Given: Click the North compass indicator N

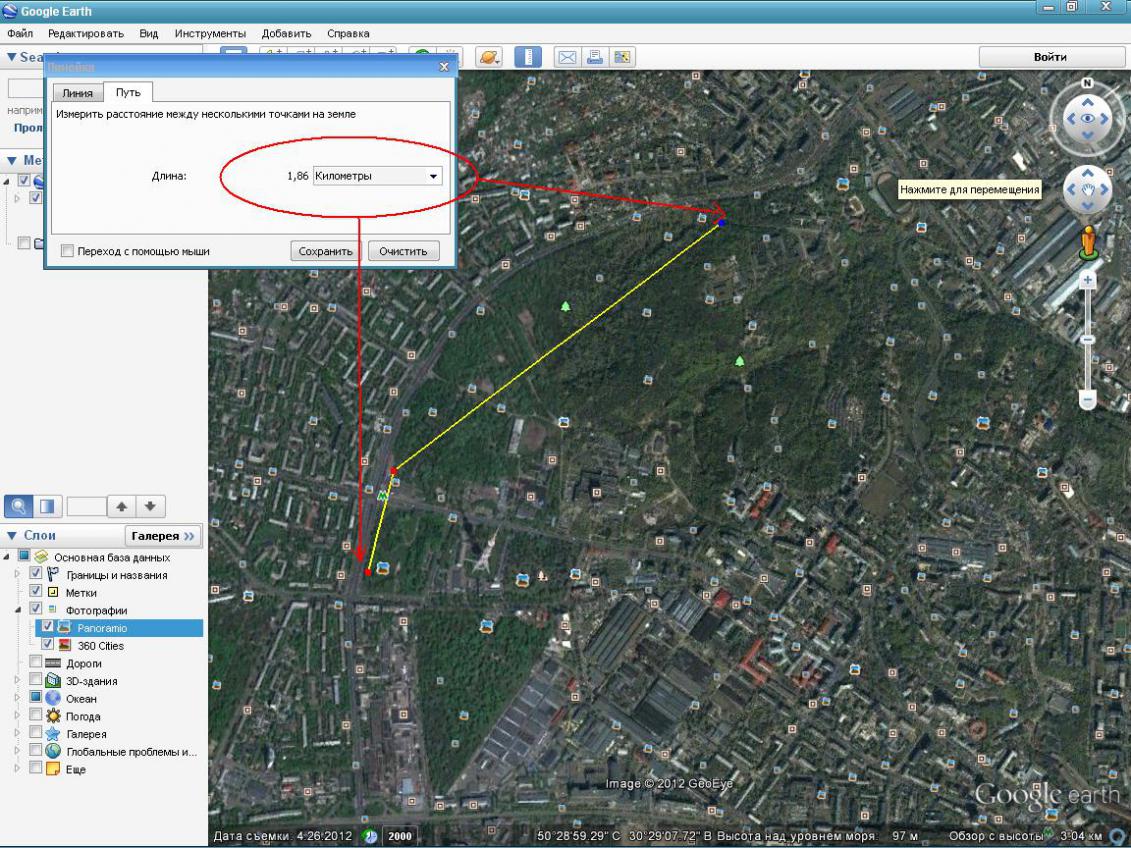Looking at the screenshot, I should 1087,83.
